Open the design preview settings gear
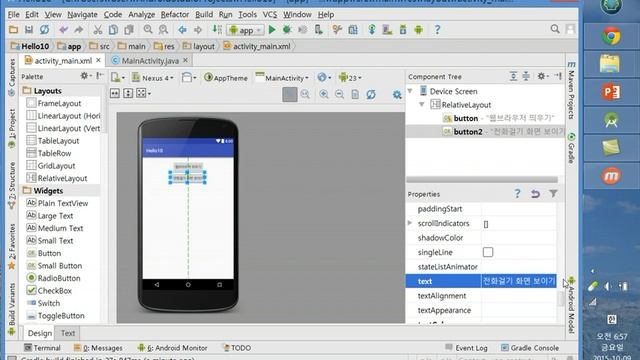 pos(397,95)
